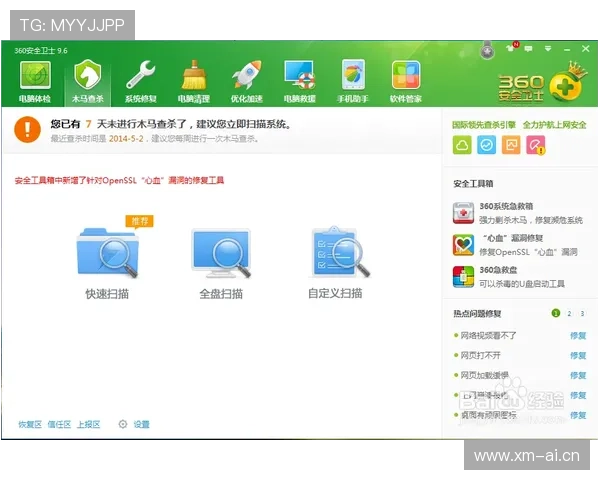This screenshot has width=600, height=480.
Task: Click the 全力护航上网安全 label
Action: click(x=554, y=125)
